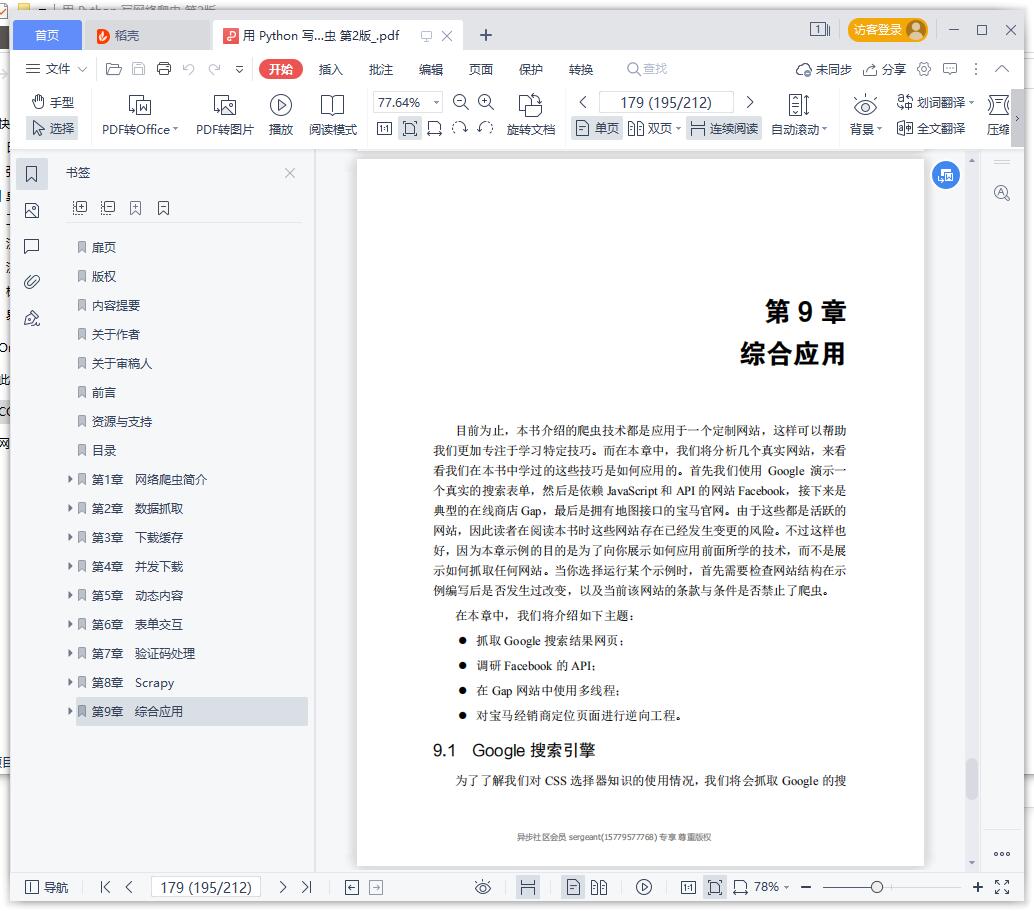This screenshot has width=1034, height=911.
Task: Select the 开始 ribbon tab
Action: (281, 69)
